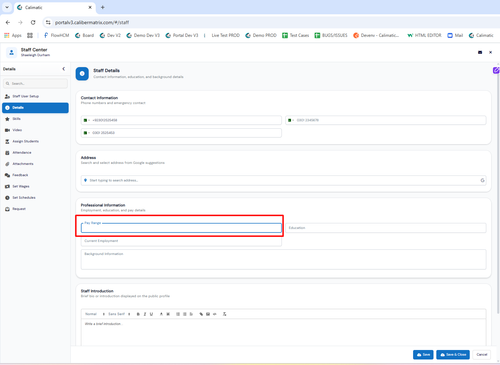The width and height of the screenshot is (500, 365).
Task: Collapse the Details sidebar with chevron
Action: click(64, 69)
